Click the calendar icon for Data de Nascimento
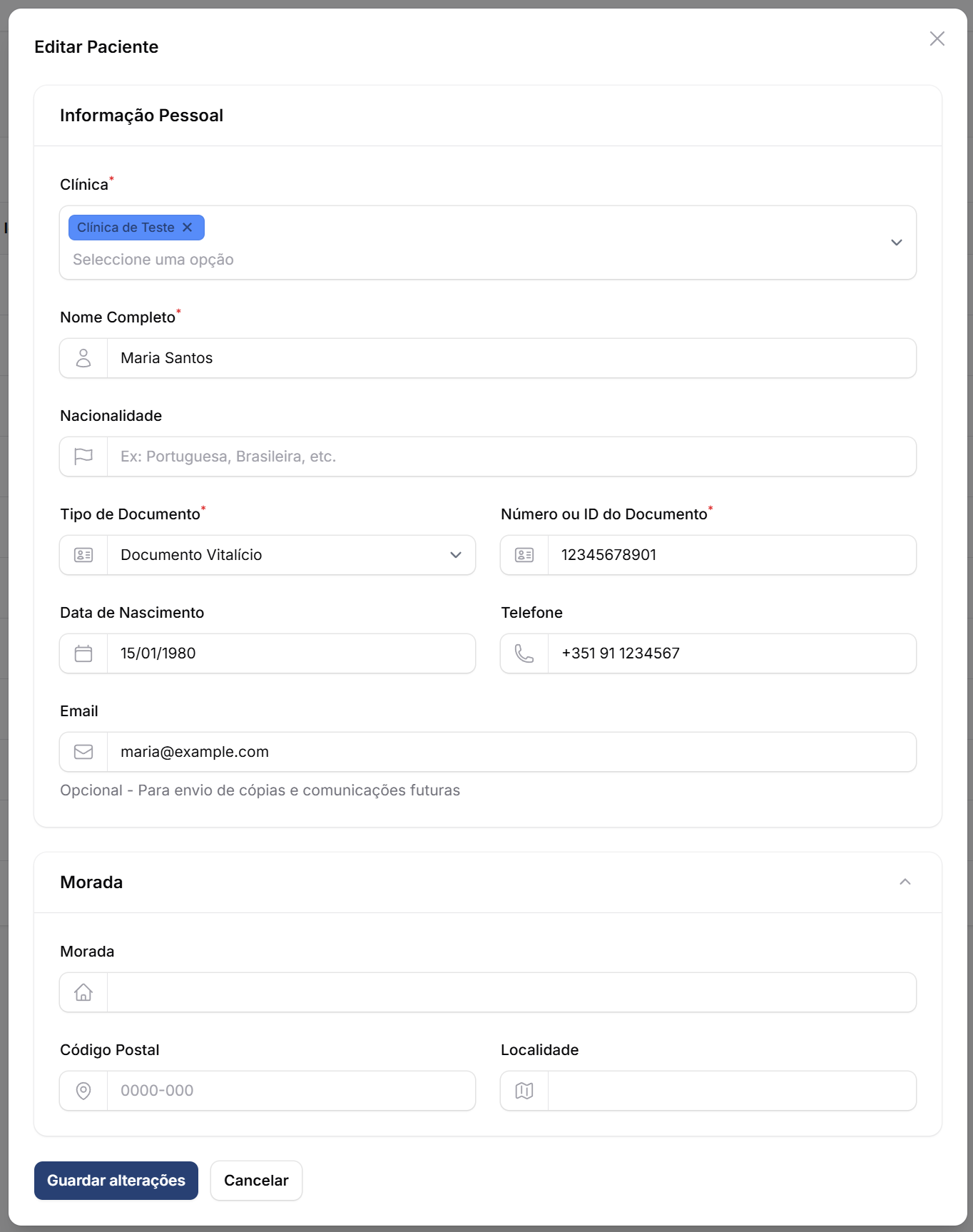 coord(83,653)
